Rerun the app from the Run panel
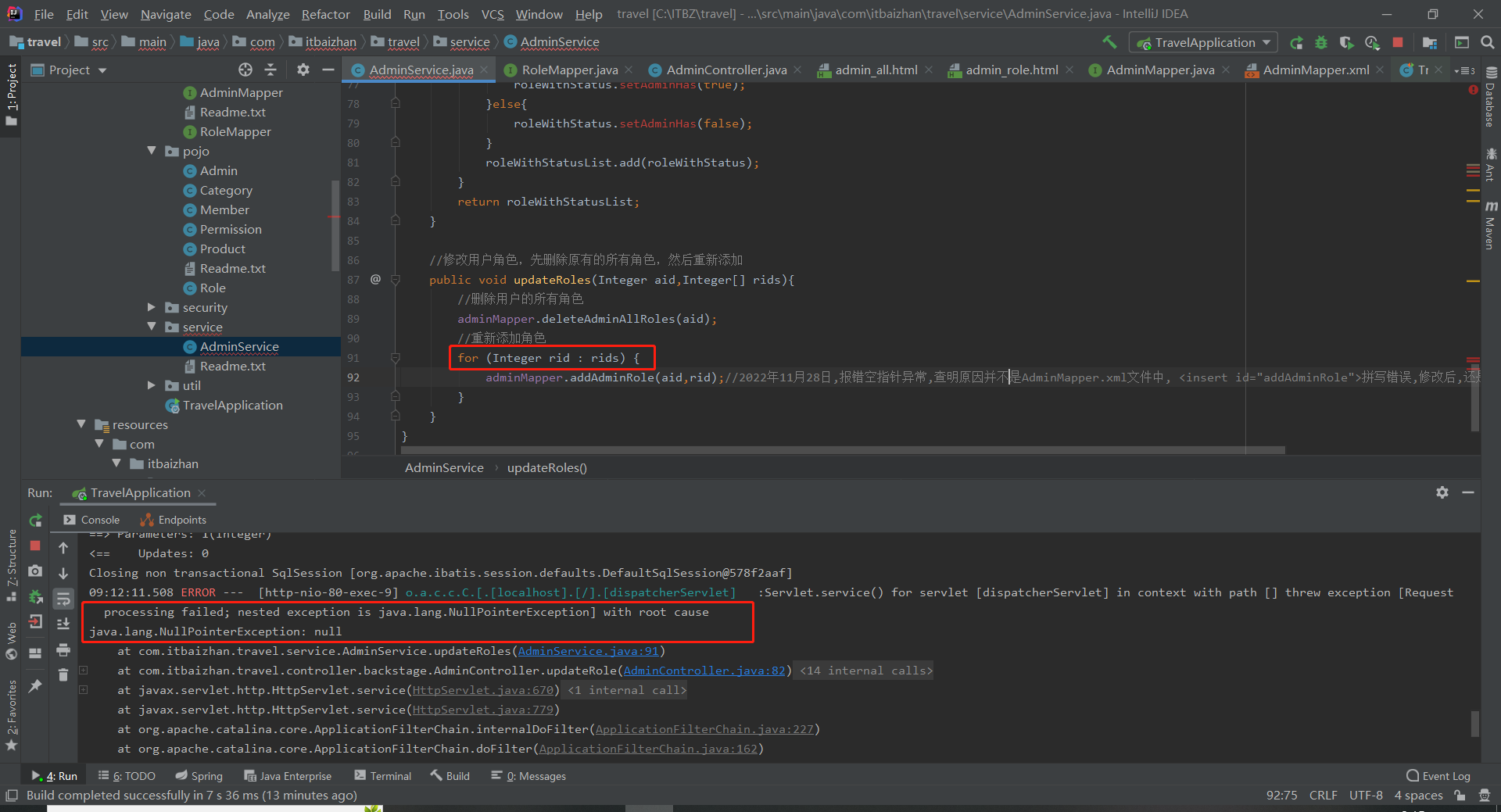Viewport: 1501px width, 812px height. 35,520
